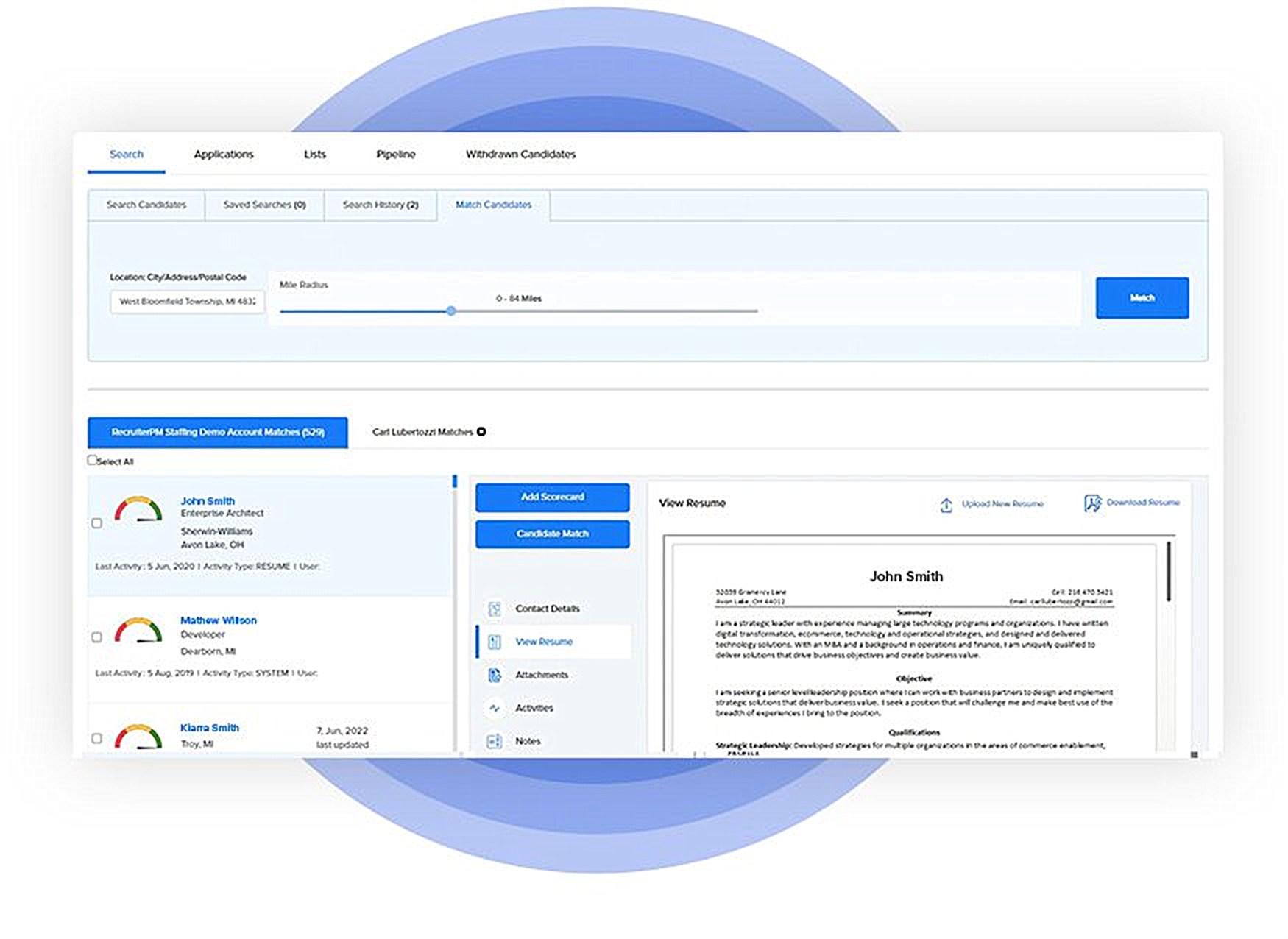
Task: Open the Withdrawn Candidates tab
Action: [x=520, y=155]
